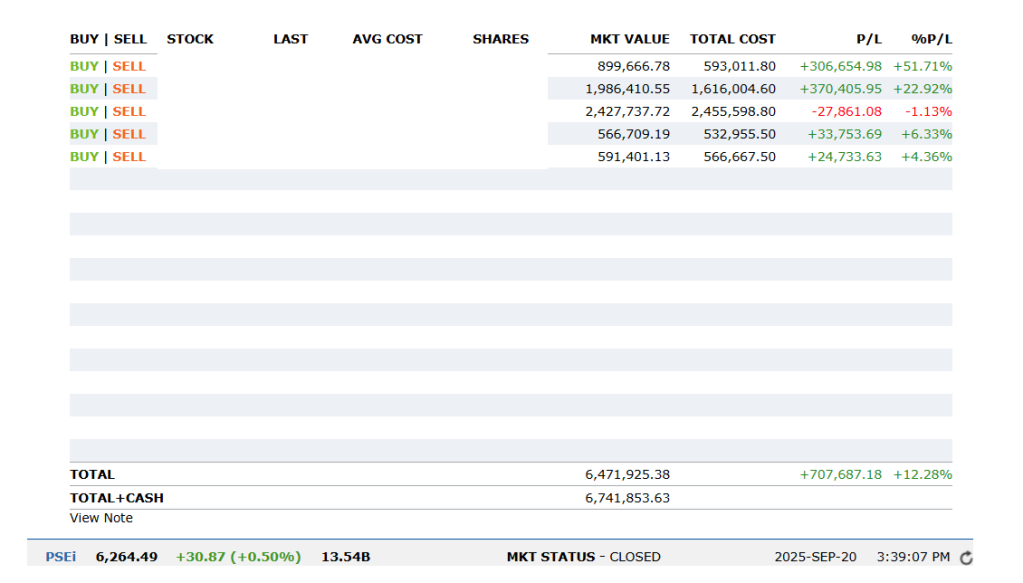This screenshot has width=1023, height=583.
Task: Click SELL in the 899,666.78 market value row
Action: pyautogui.click(x=129, y=66)
